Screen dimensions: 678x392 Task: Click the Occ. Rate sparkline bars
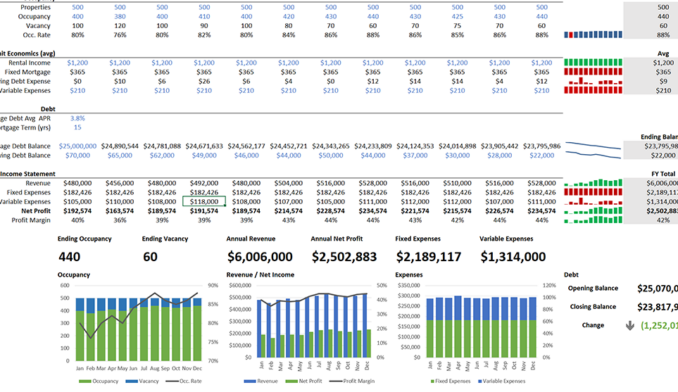[x=593, y=35]
